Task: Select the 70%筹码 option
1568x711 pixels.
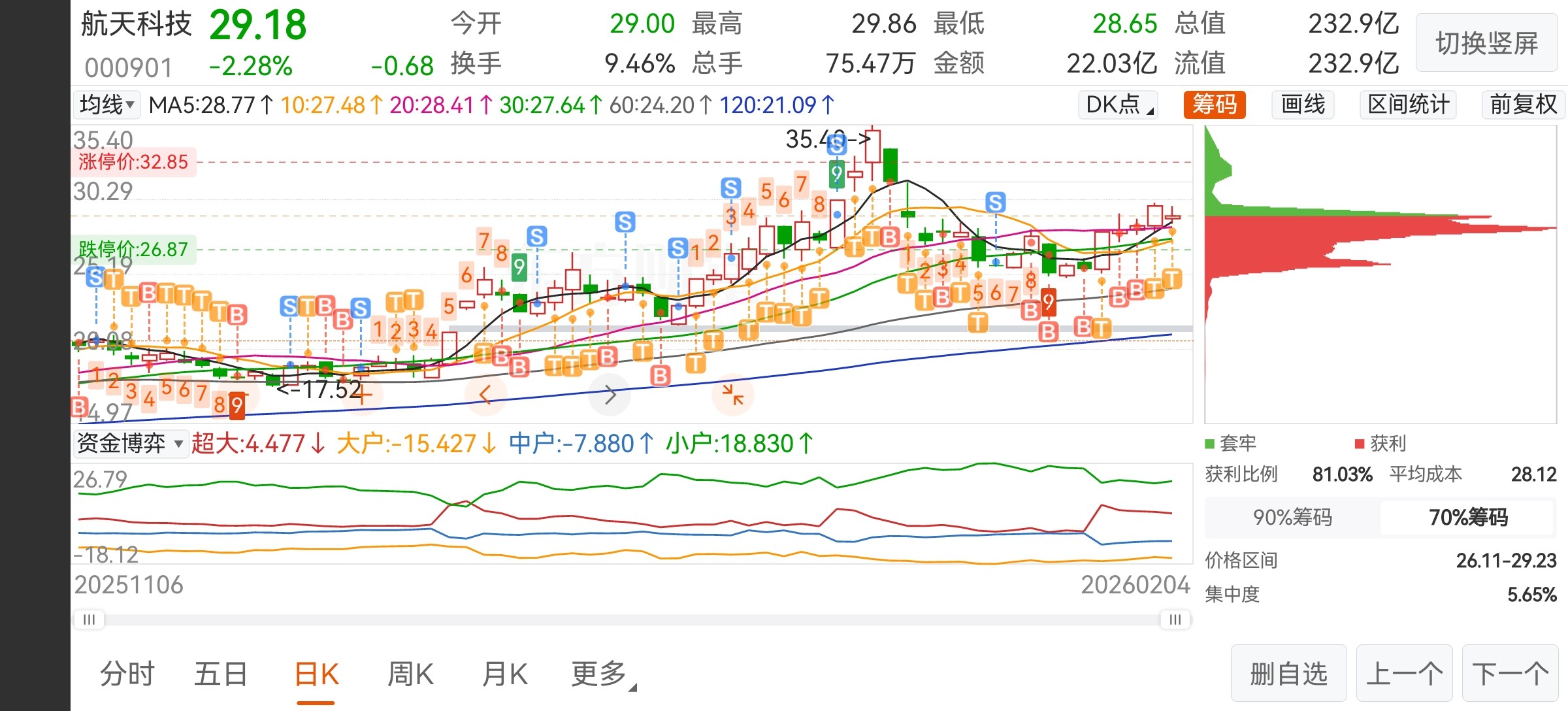Action: point(1468,518)
